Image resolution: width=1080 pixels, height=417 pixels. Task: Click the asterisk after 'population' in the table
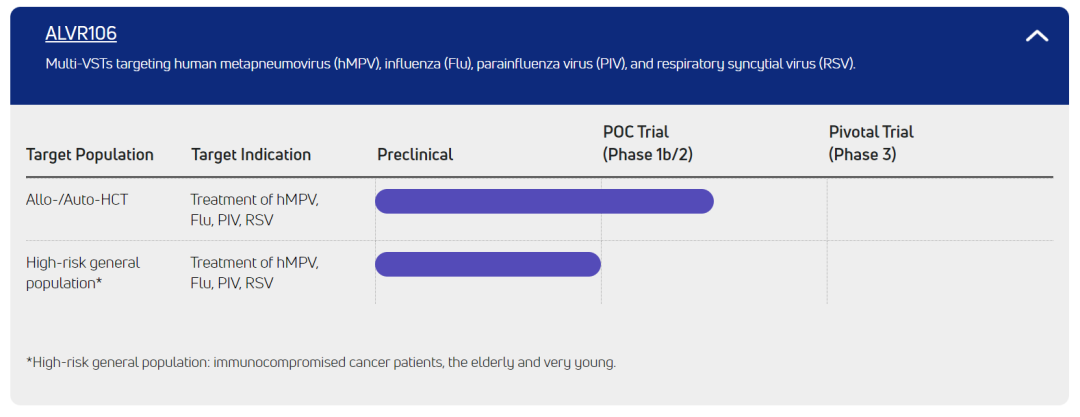(x=97, y=284)
